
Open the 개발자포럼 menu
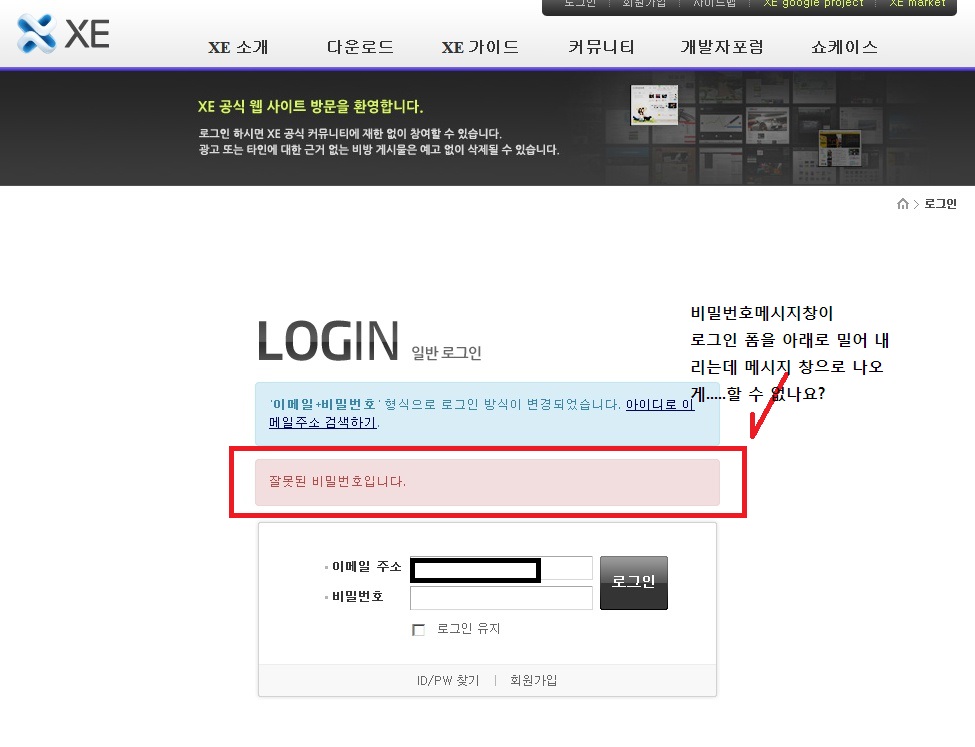click(722, 46)
